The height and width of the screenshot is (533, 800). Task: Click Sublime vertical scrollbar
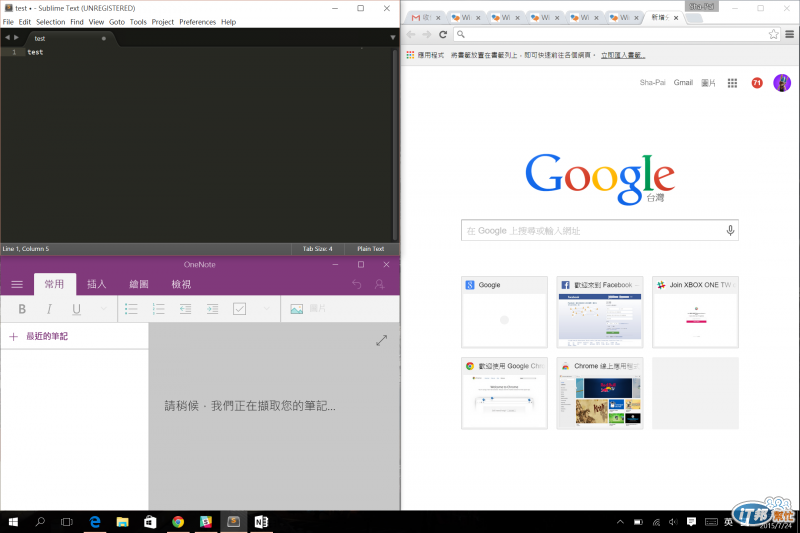(x=394, y=144)
